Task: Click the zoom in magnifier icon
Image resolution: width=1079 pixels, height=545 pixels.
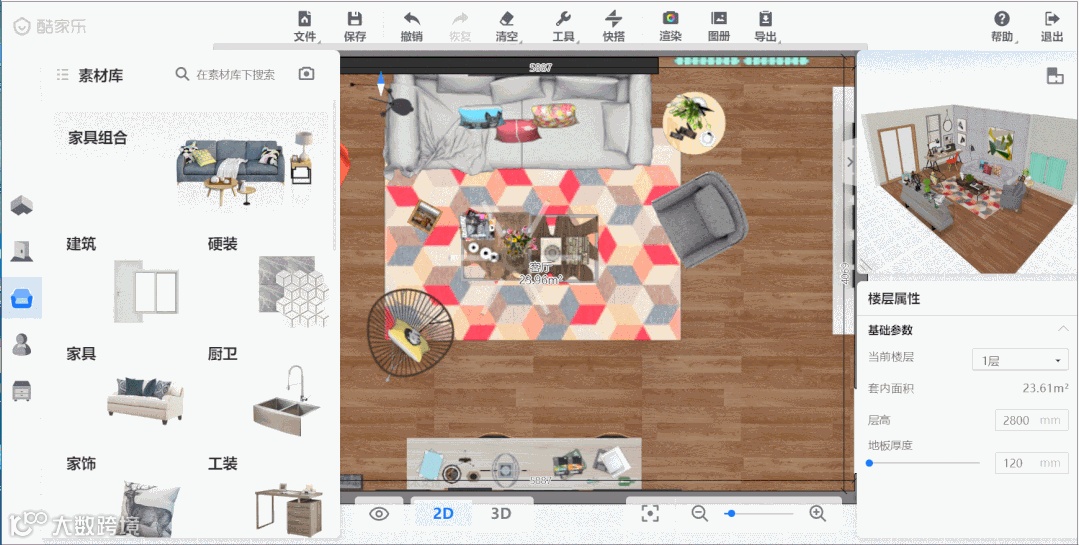Action: pos(818,513)
